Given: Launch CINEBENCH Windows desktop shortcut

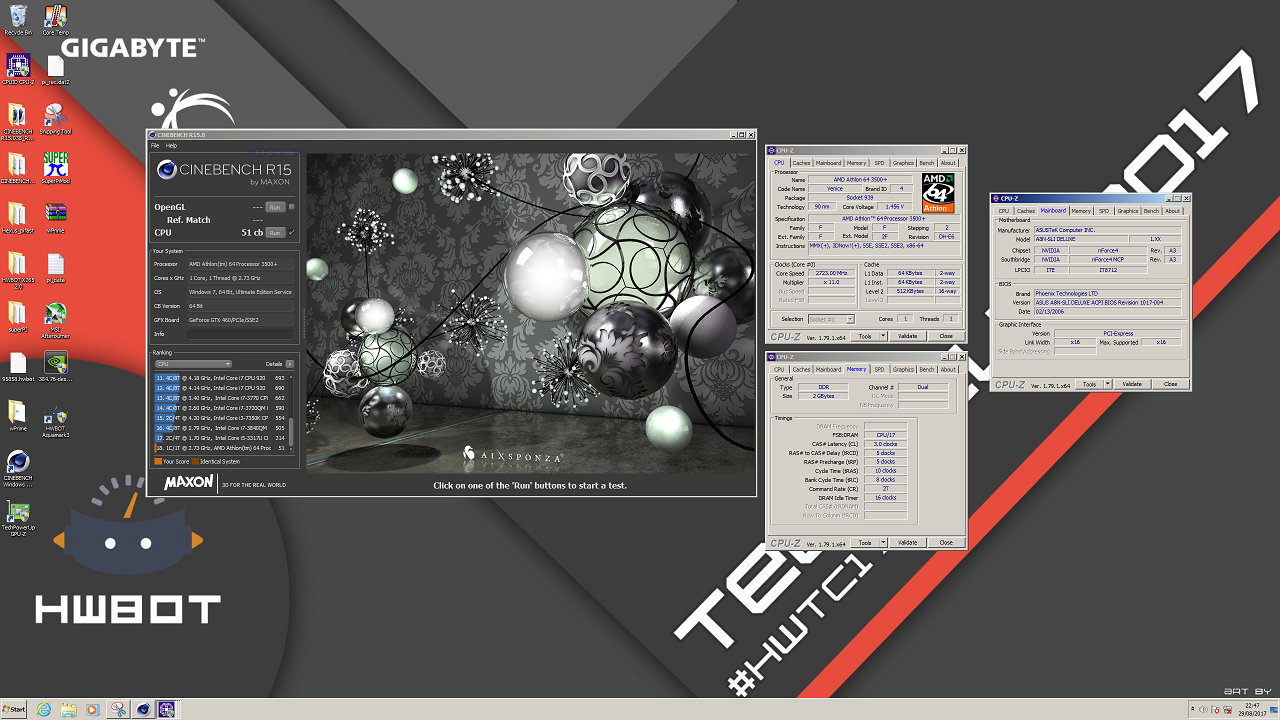Looking at the screenshot, I should [x=17, y=468].
